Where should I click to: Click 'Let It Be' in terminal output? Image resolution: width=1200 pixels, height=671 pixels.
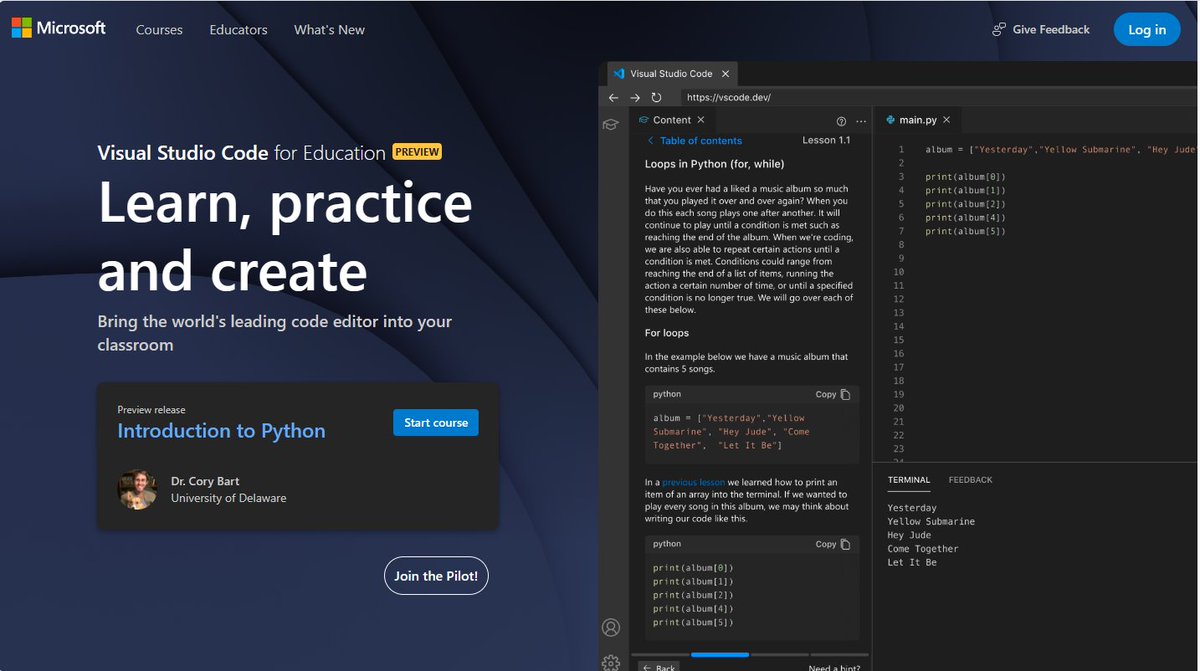[912, 563]
